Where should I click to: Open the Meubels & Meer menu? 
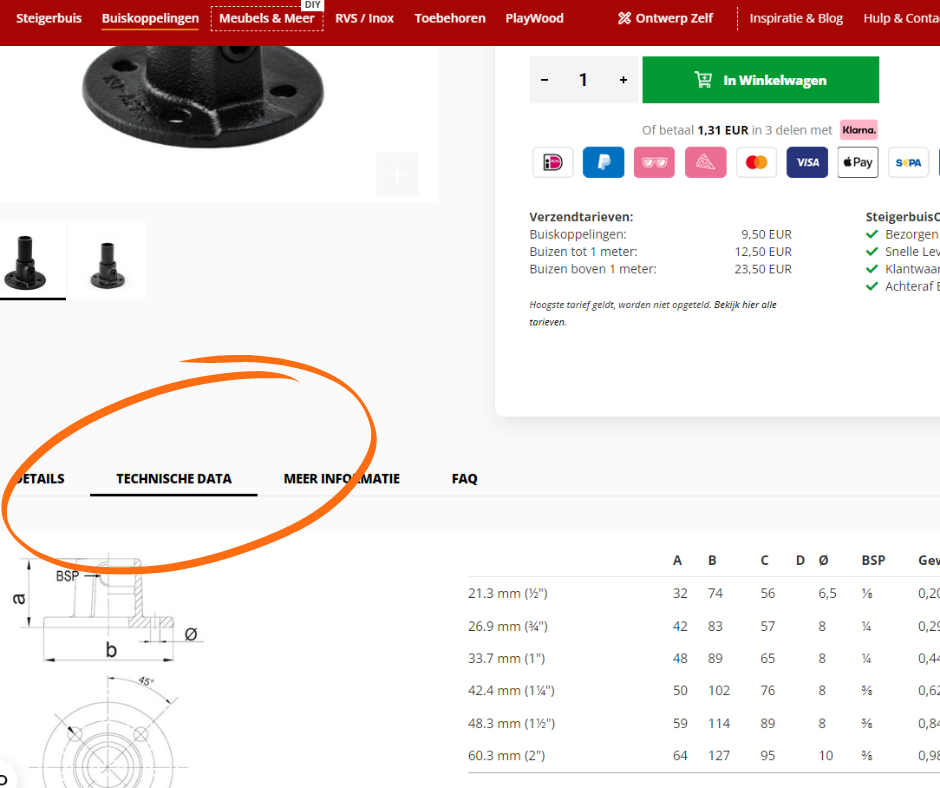click(x=267, y=18)
